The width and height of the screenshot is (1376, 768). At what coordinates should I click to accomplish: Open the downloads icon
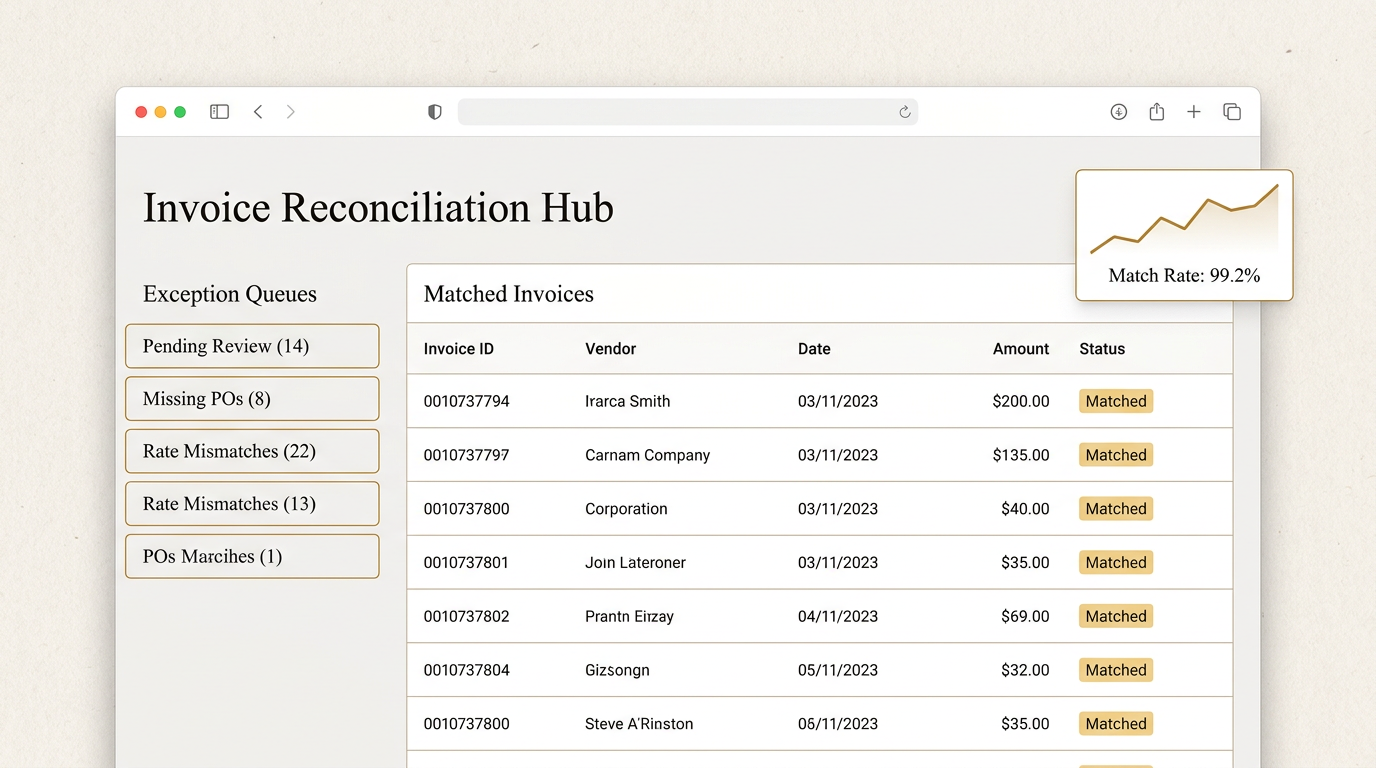click(1119, 112)
